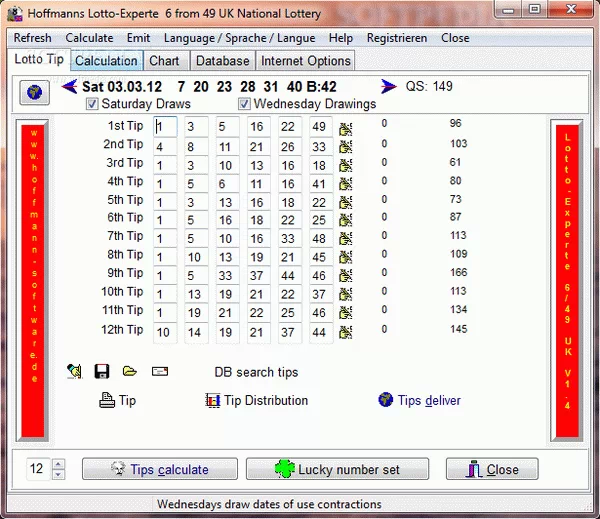
Task: Open the Internet Options tab
Action: [x=307, y=61]
